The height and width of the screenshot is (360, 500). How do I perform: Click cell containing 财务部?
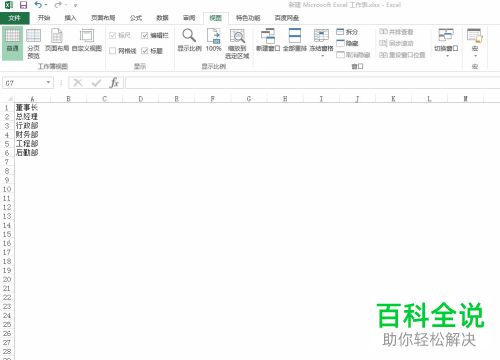32,135
